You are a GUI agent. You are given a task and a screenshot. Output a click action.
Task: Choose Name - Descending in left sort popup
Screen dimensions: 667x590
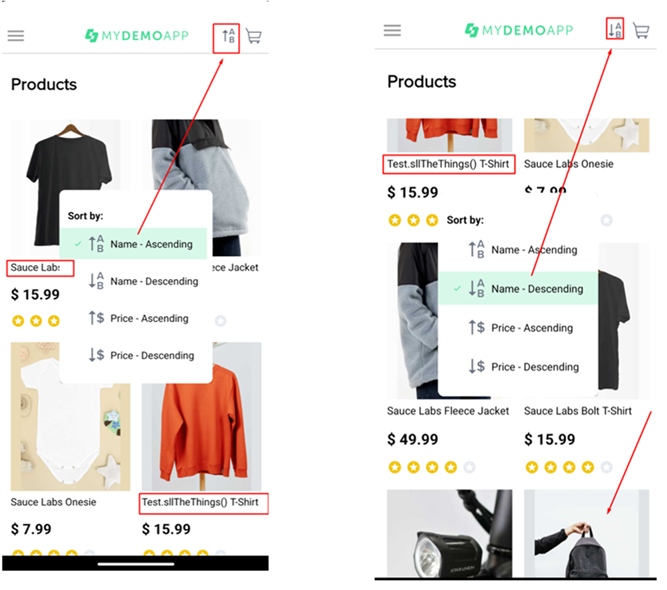point(143,281)
